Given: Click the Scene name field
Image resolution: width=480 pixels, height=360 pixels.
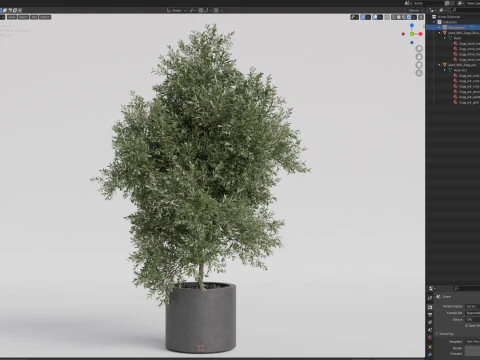Looking at the screenshot, I should coord(428,3).
